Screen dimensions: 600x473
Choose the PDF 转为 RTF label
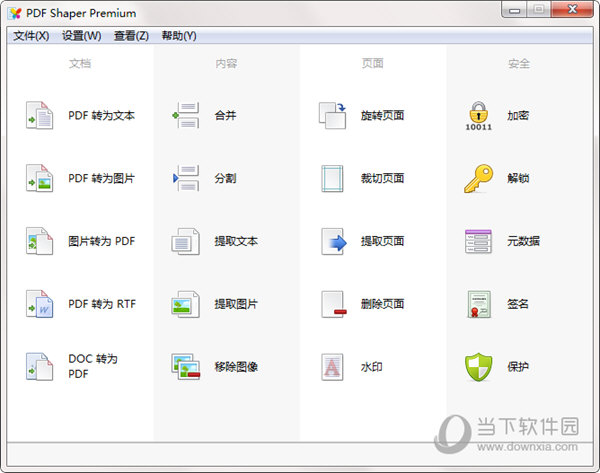click(x=102, y=304)
